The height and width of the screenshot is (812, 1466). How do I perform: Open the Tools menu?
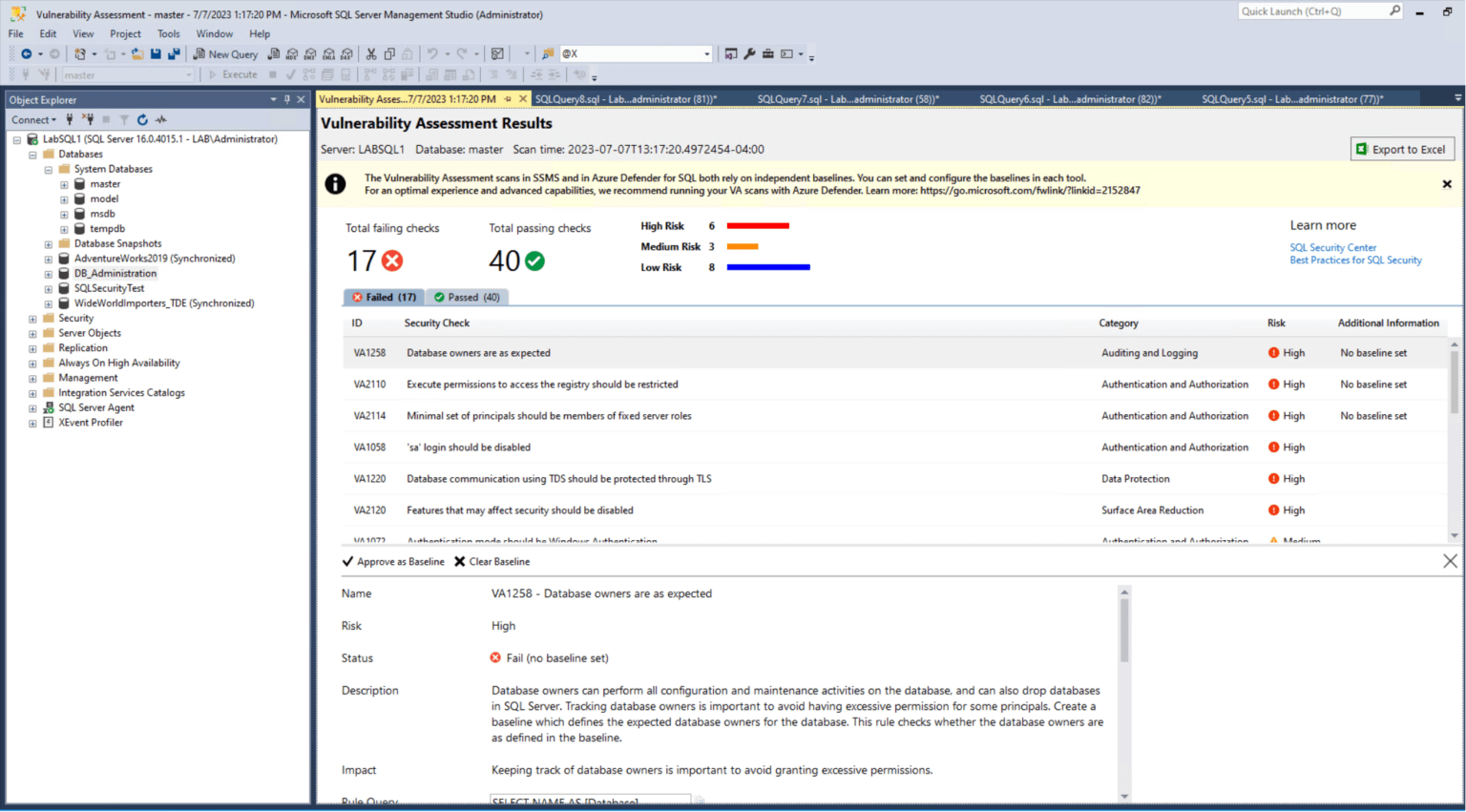pos(169,33)
